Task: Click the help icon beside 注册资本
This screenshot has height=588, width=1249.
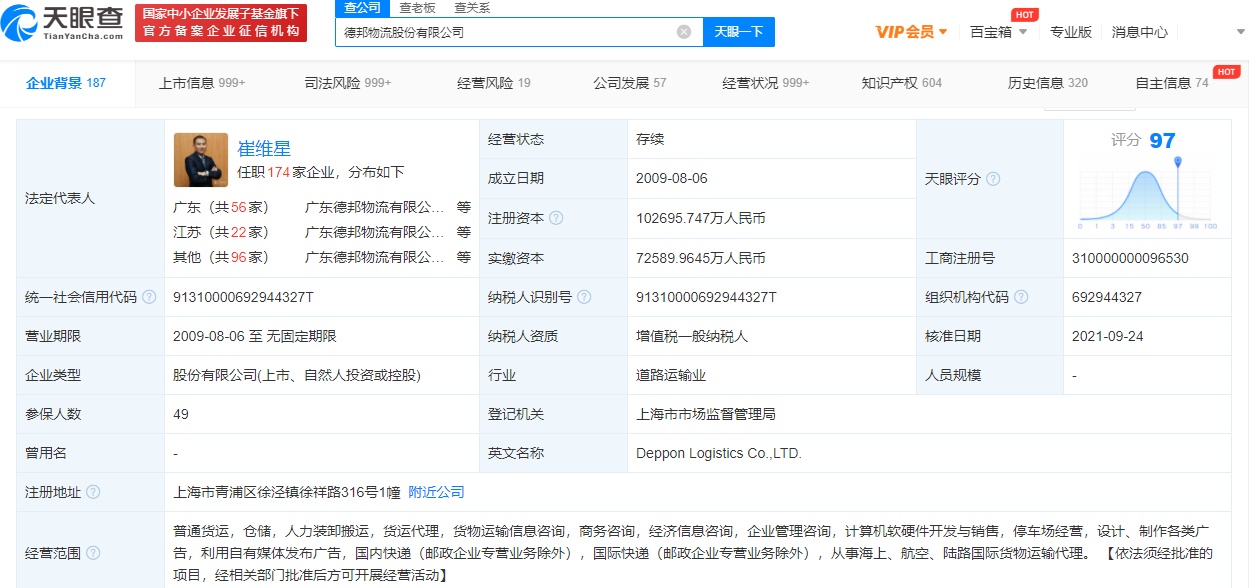Action: point(556,218)
